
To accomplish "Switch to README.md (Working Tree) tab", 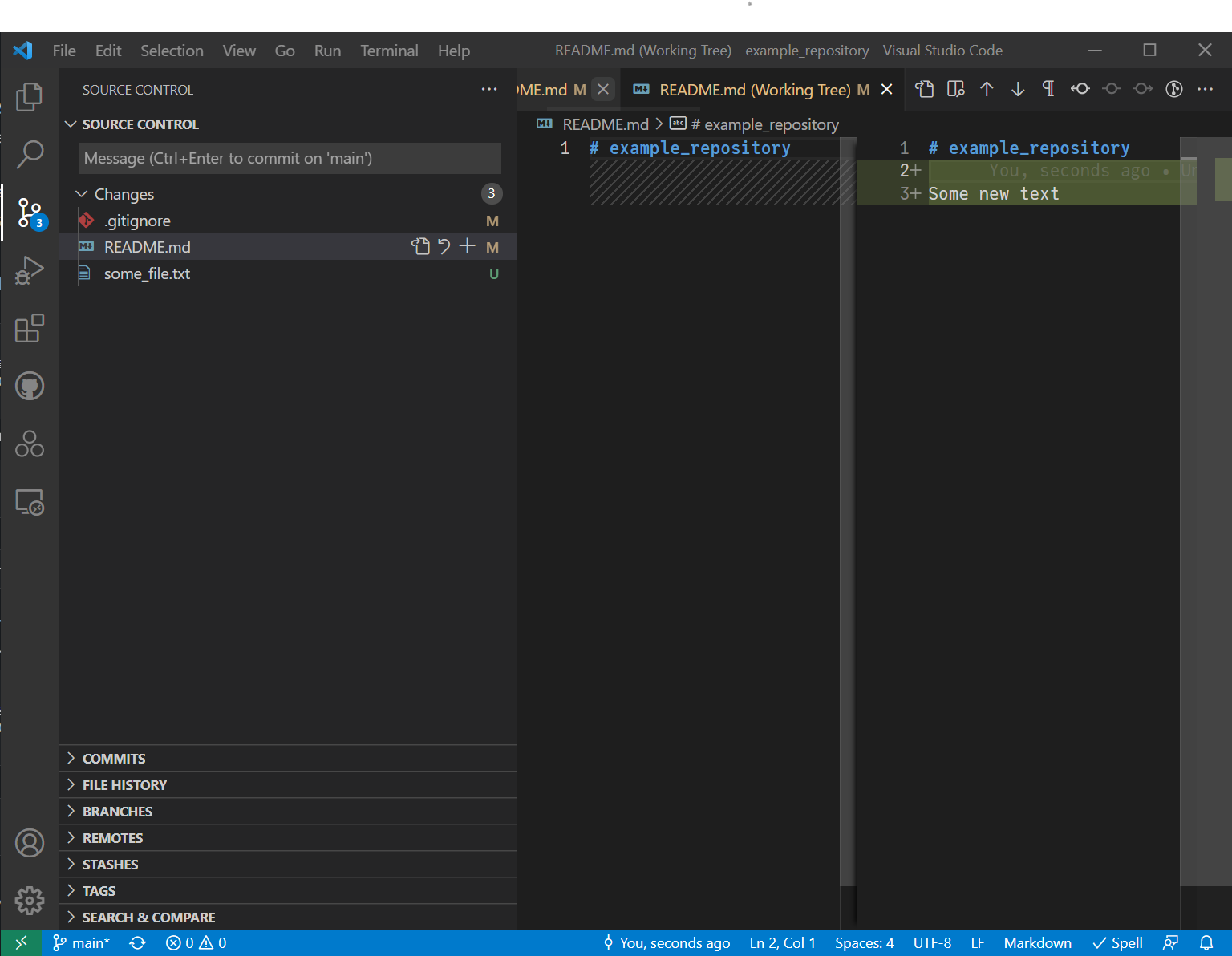I will coord(754,90).
